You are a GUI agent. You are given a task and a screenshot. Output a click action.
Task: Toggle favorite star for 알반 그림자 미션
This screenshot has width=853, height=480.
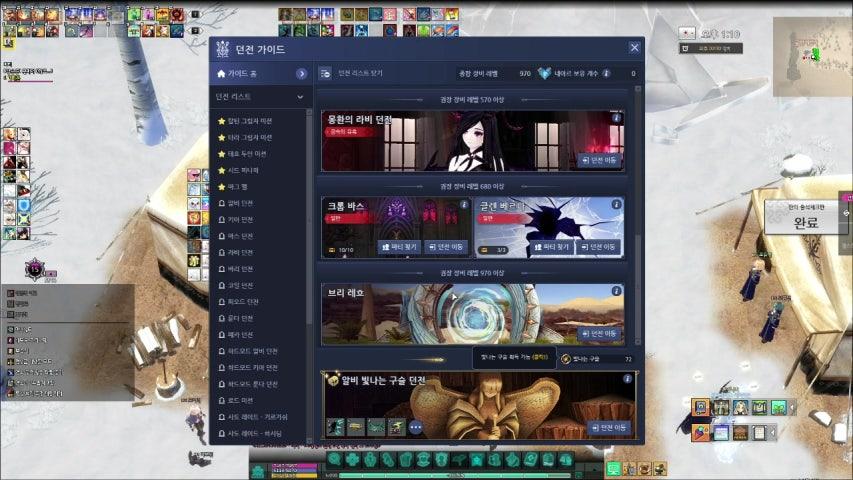221,121
